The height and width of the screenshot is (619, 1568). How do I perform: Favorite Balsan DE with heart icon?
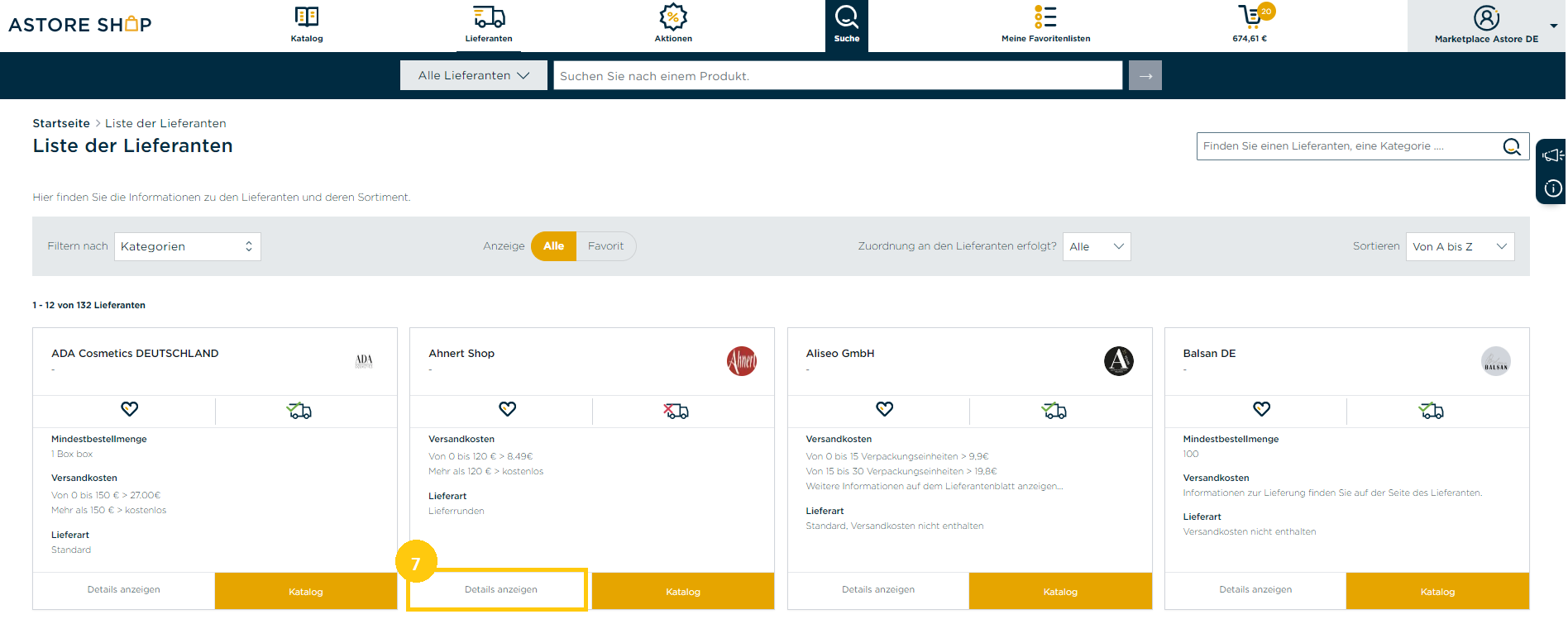tap(1262, 409)
